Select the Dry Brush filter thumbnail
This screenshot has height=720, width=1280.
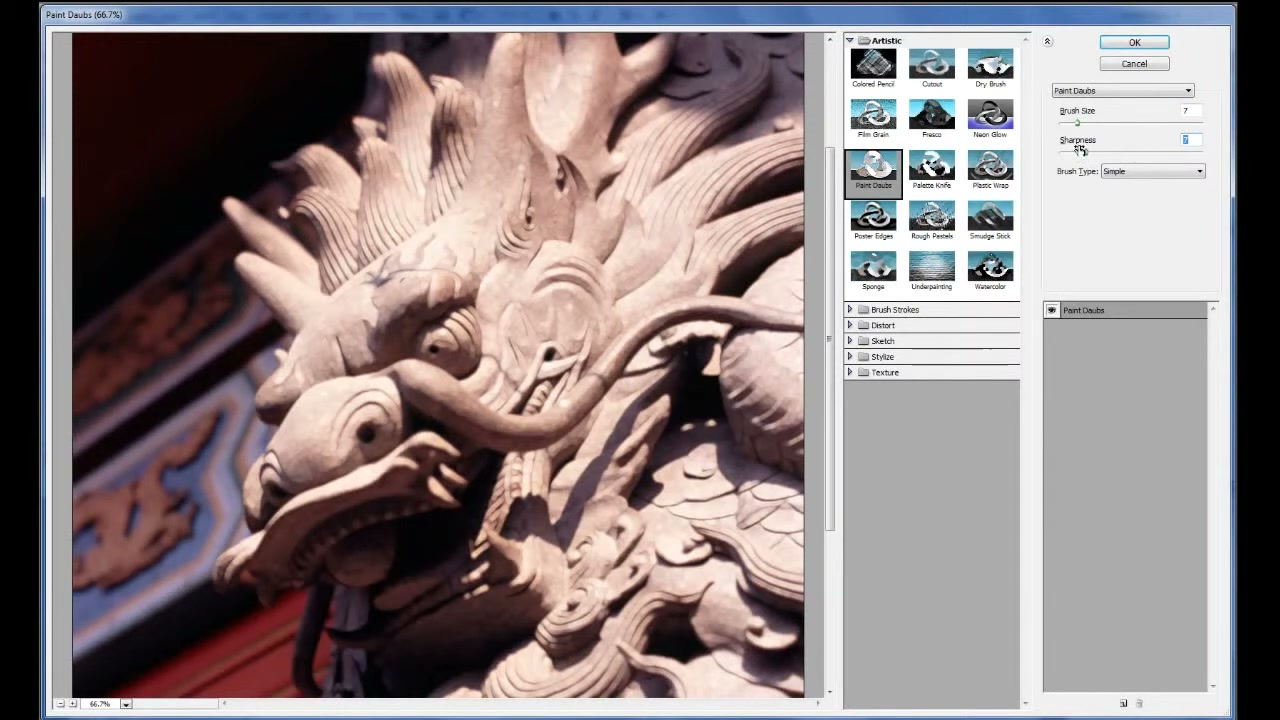pyautogui.click(x=990, y=68)
